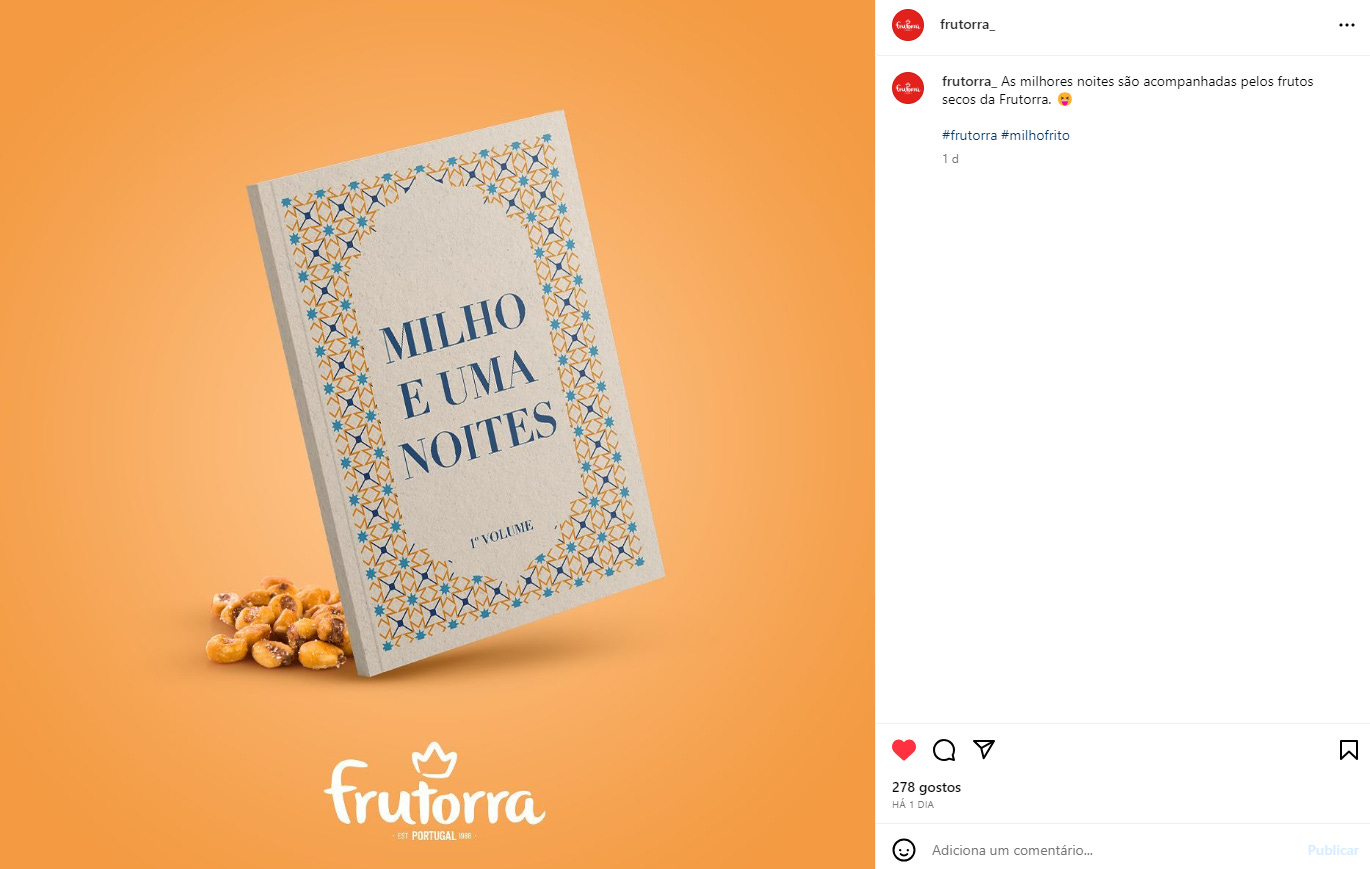Click the Publicar button
Viewport: 1370px width, 869px height.
1333,850
